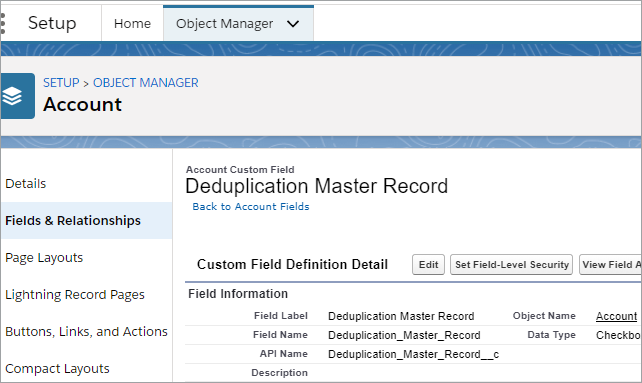The height and width of the screenshot is (383, 642).
Task: Click the Deduplication_Master_Record field name value
Action: (404, 335)
